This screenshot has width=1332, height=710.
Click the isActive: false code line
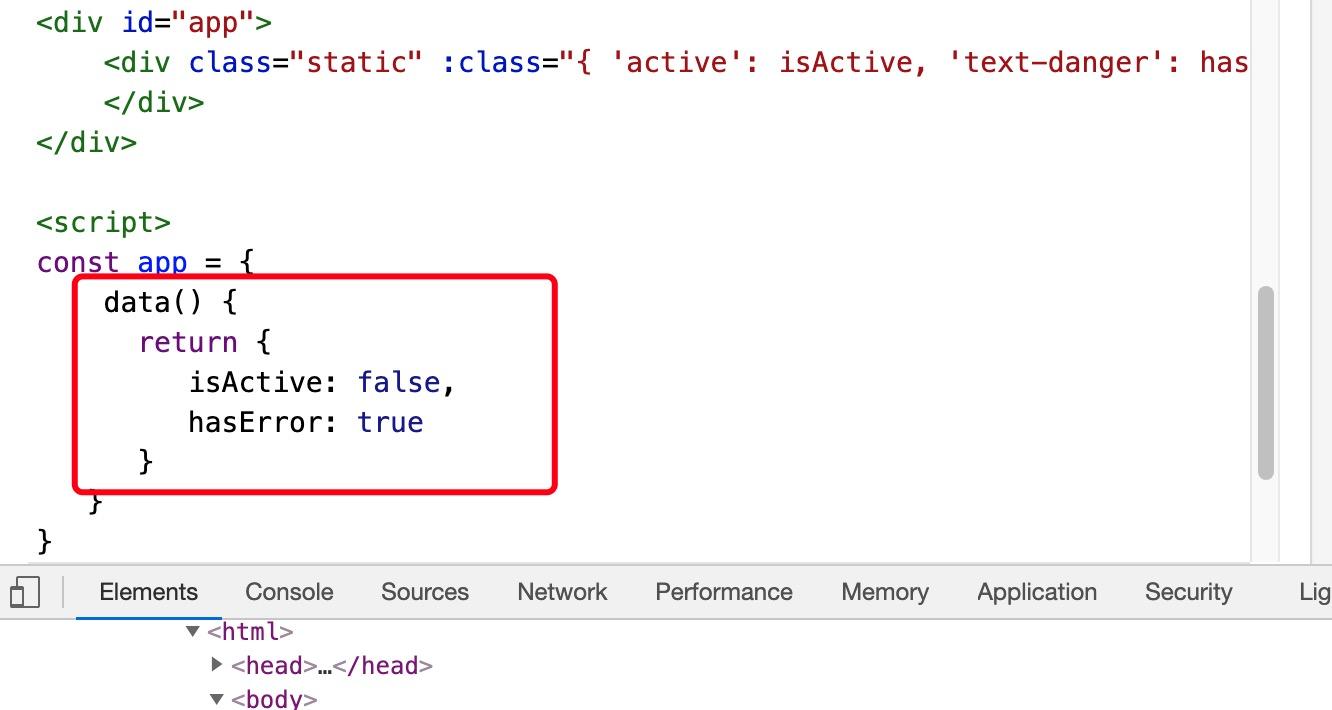(x=322, y=382)
